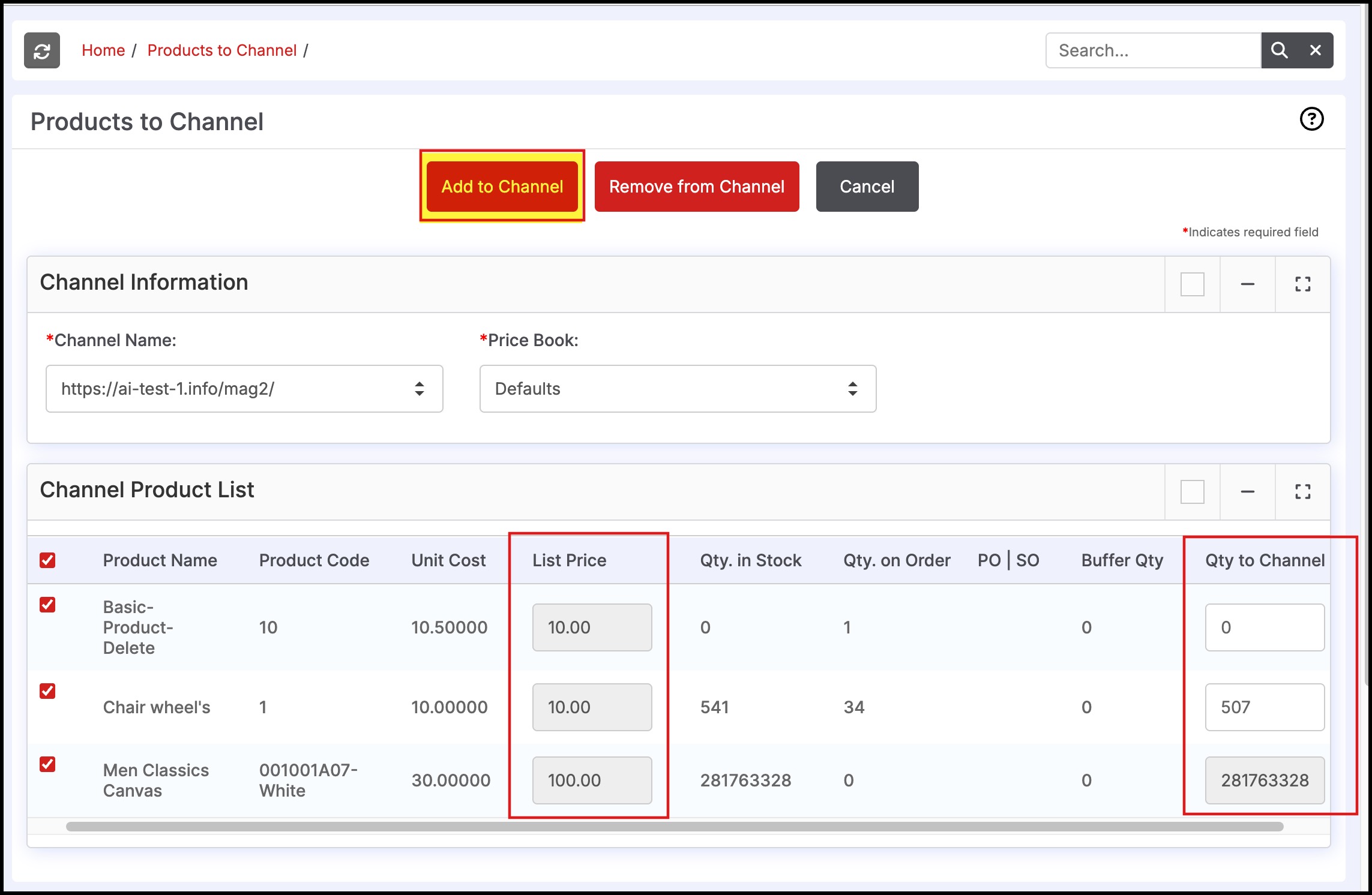The image size is (1372, 895).
Task: Click the PO | SO column header
Action: tap(1008, 560)
